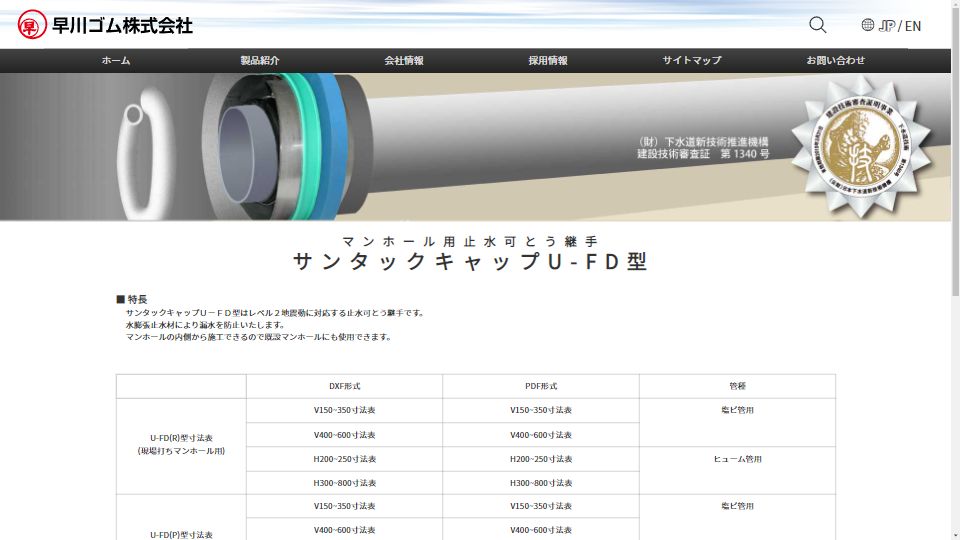
Task: Open PDF V400~600寸法表 for U-FD(P)
Action: point(541,530)
